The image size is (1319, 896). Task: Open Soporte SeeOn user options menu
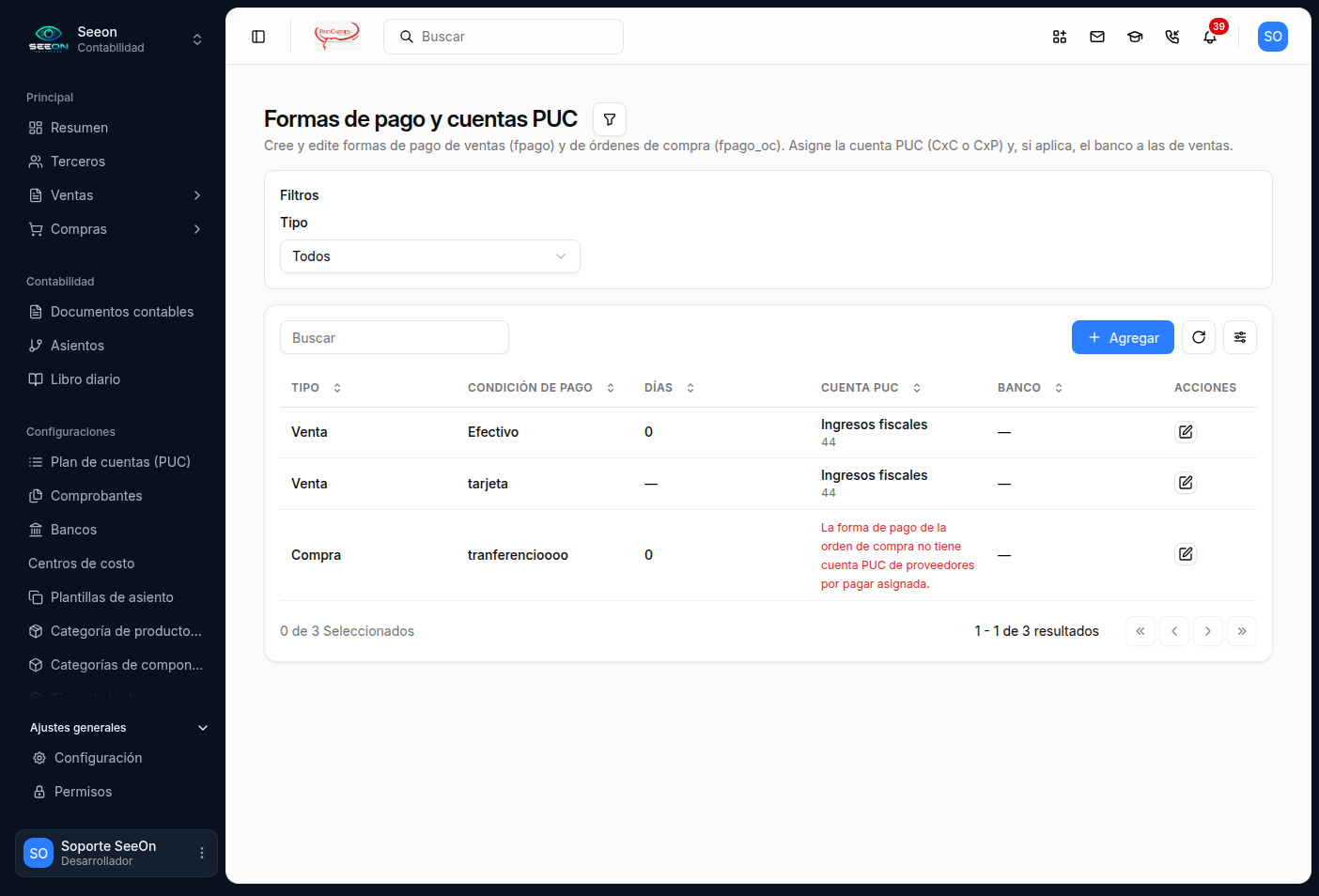(201, 853)
